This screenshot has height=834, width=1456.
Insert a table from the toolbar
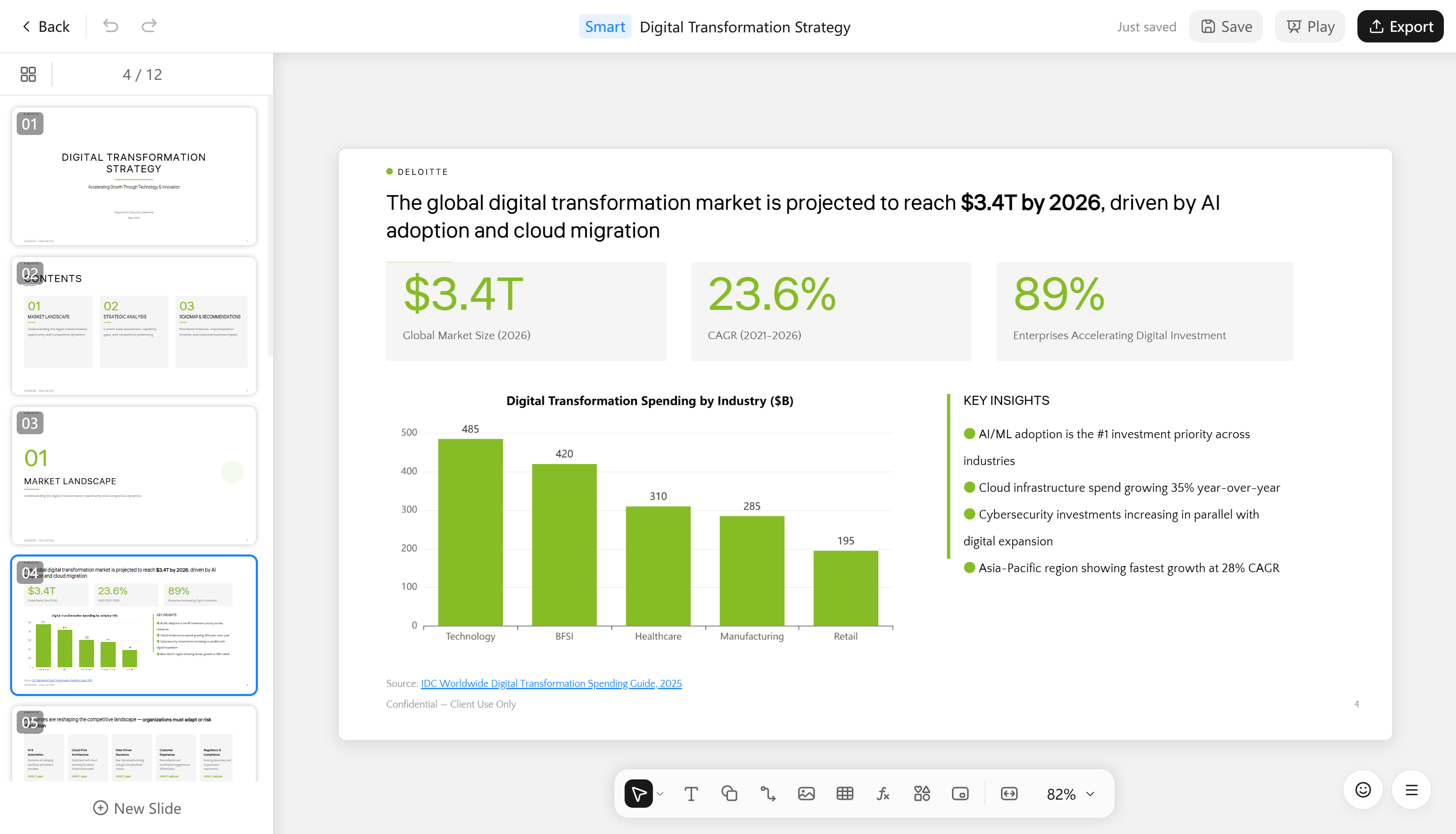[845, 794]
